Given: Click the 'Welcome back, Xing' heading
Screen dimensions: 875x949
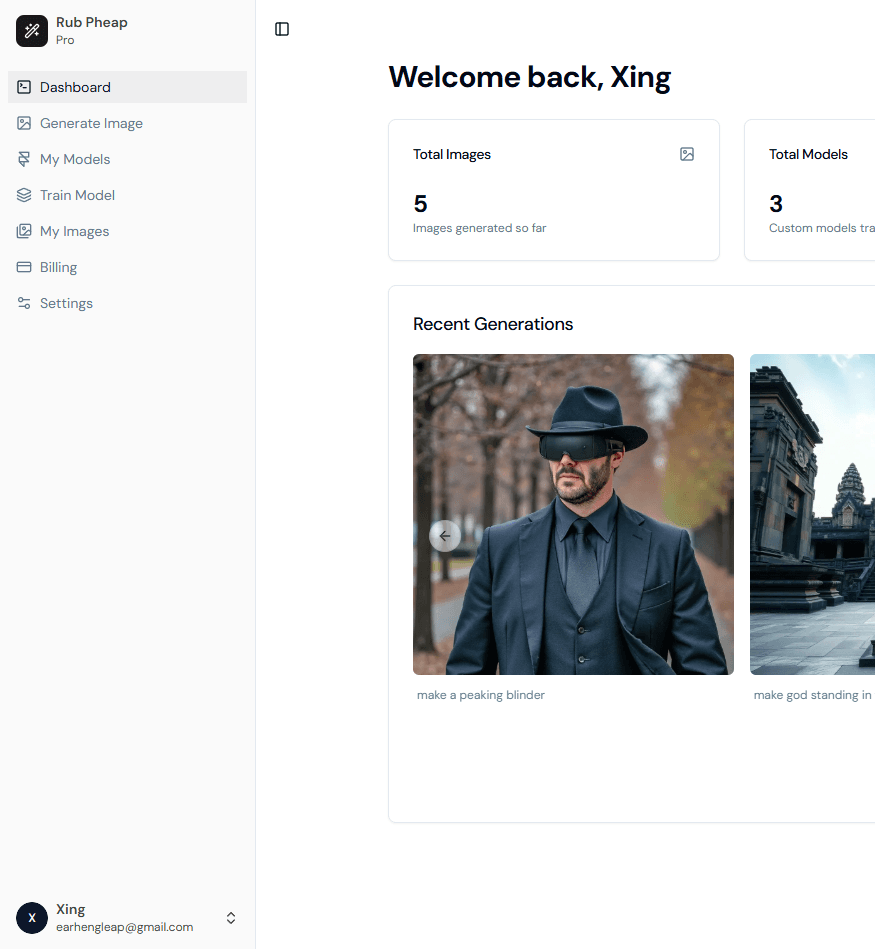Looking at the screenshot, I should point(529,77).
